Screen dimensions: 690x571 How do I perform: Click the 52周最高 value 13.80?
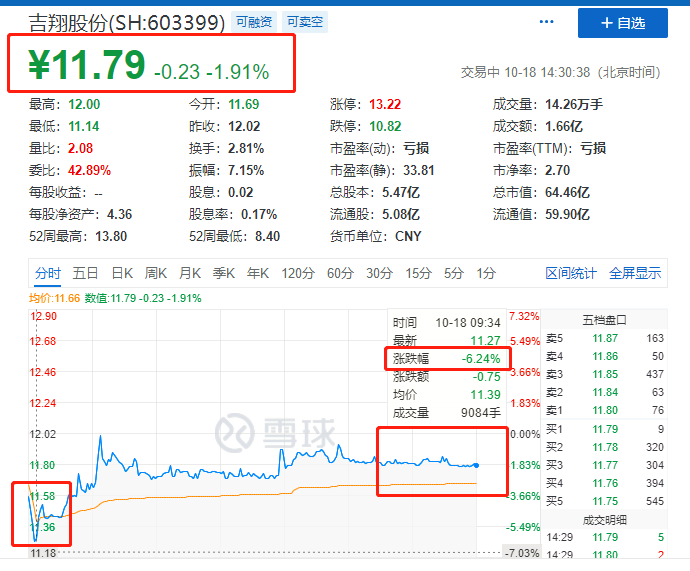click(111, 236)
